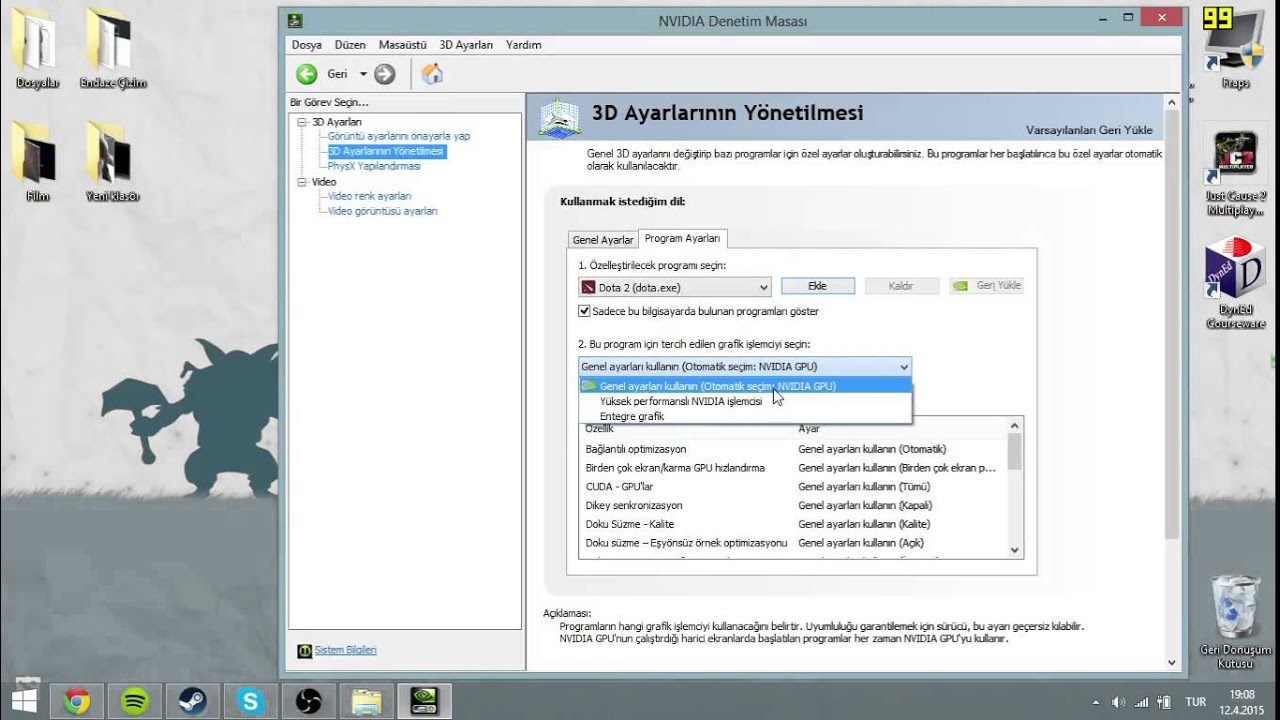The image size is (1280, 720).
Task: Choose Entegre grafik option
Action: coord(745,416)
